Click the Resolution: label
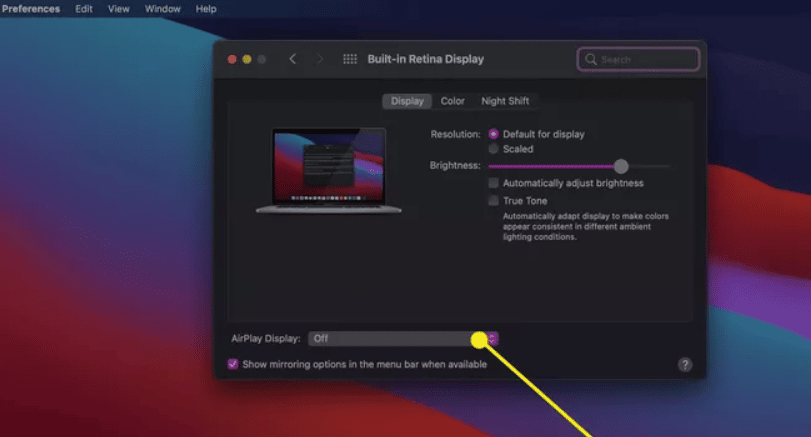Viewport: 811px width, 437px height. click(x=455, y=134)
